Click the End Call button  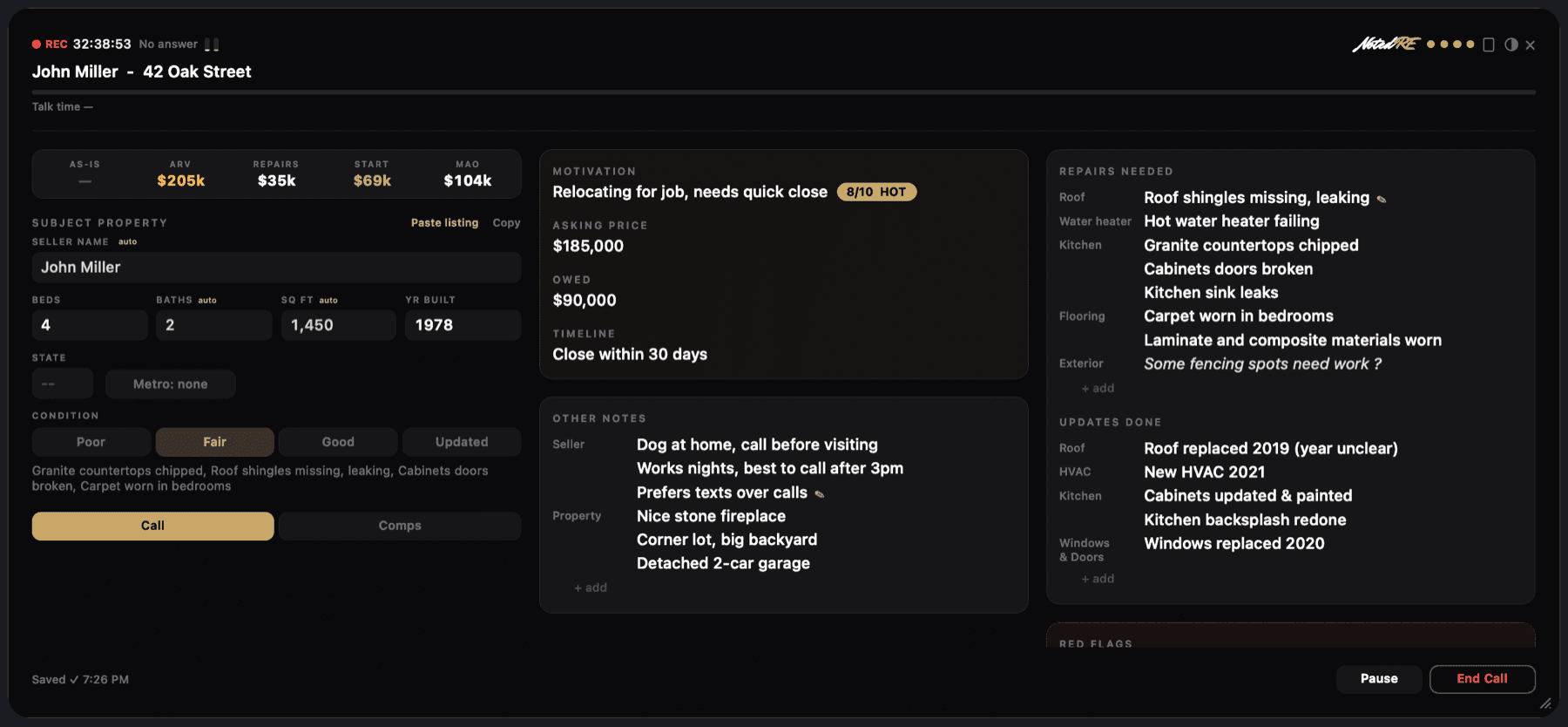(x=1483, y=679)
